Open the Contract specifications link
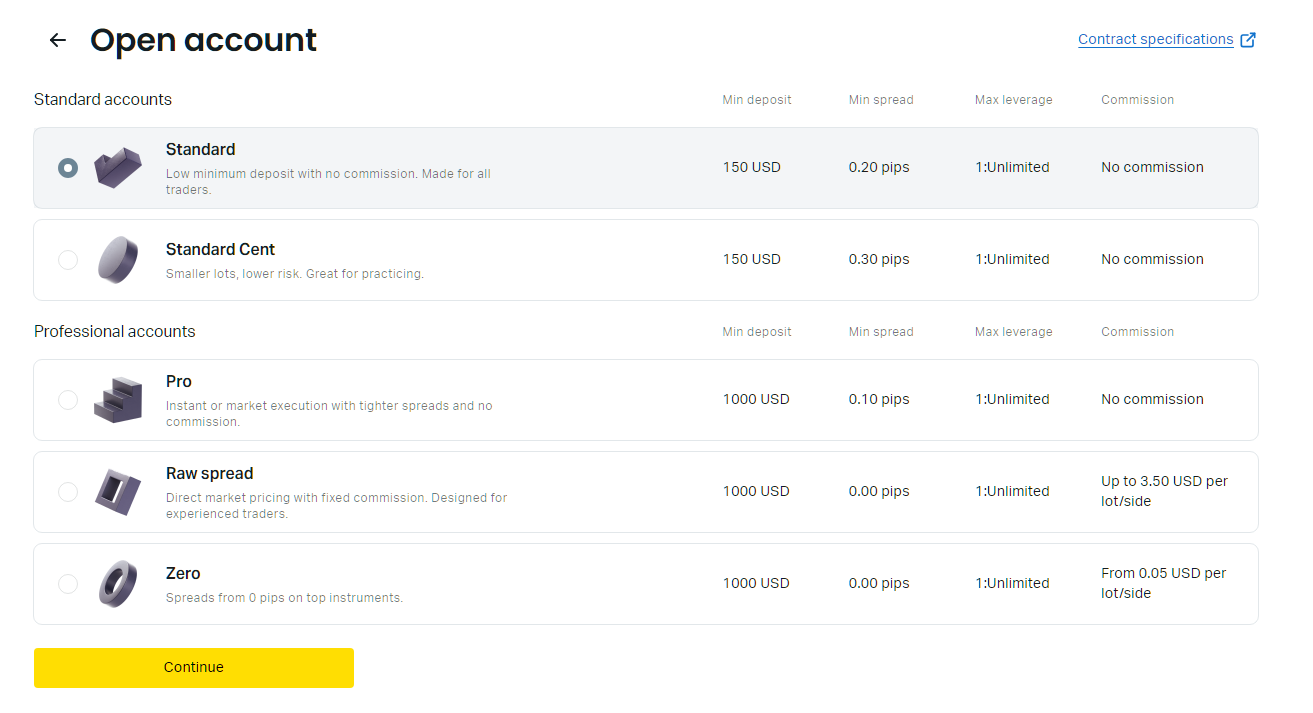Viewport: 1313px width, 713px height. click(1155, 40)
